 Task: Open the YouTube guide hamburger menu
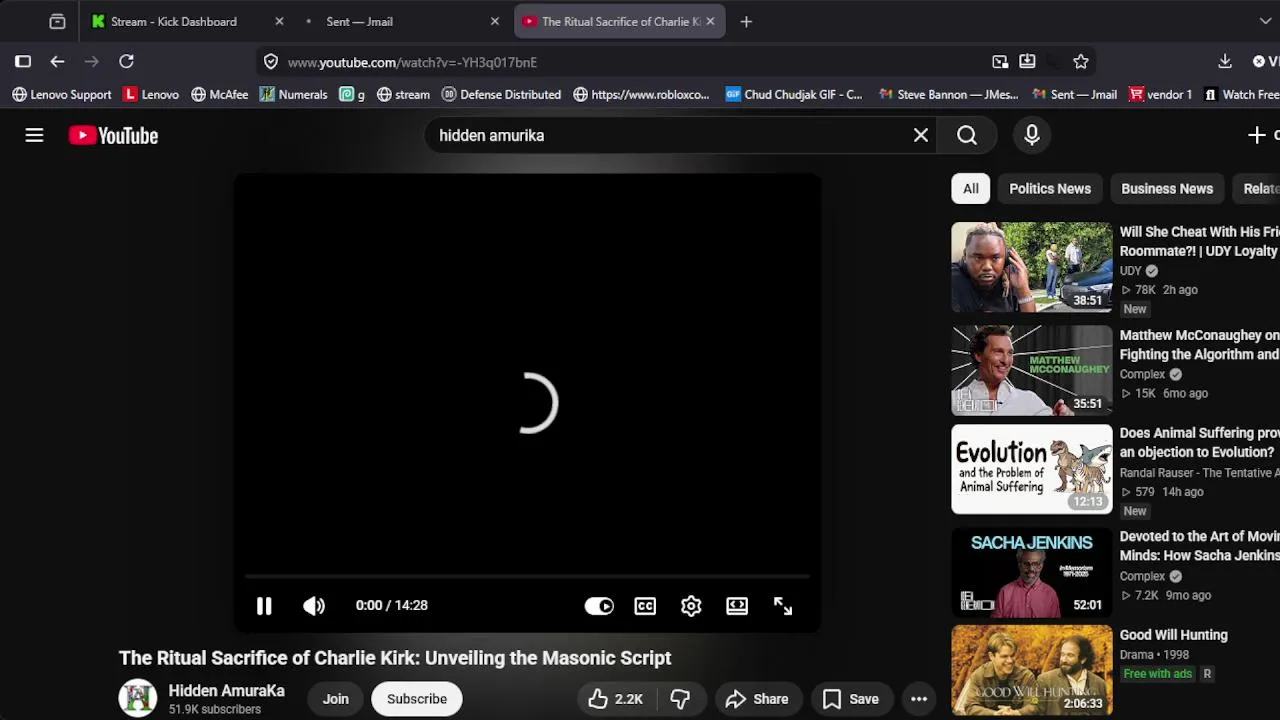34,135
